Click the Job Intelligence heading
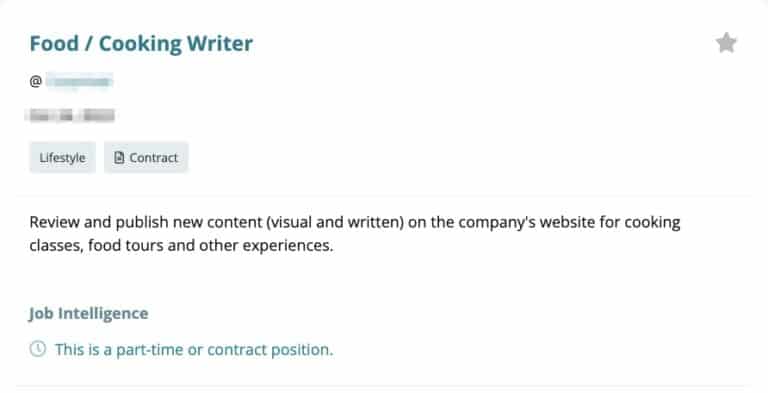This screenshot has width=768, height=393. [89, 313]
